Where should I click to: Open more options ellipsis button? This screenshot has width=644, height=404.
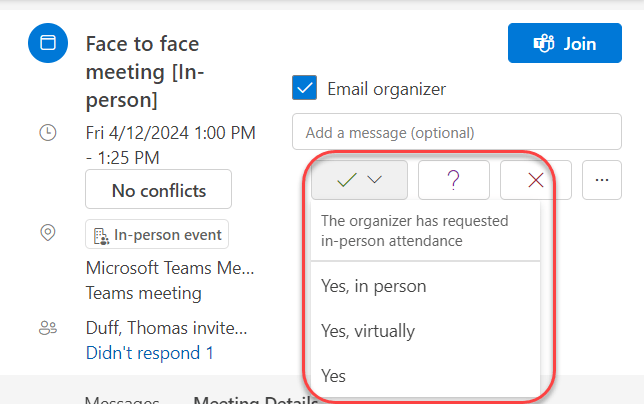point(601,180)
